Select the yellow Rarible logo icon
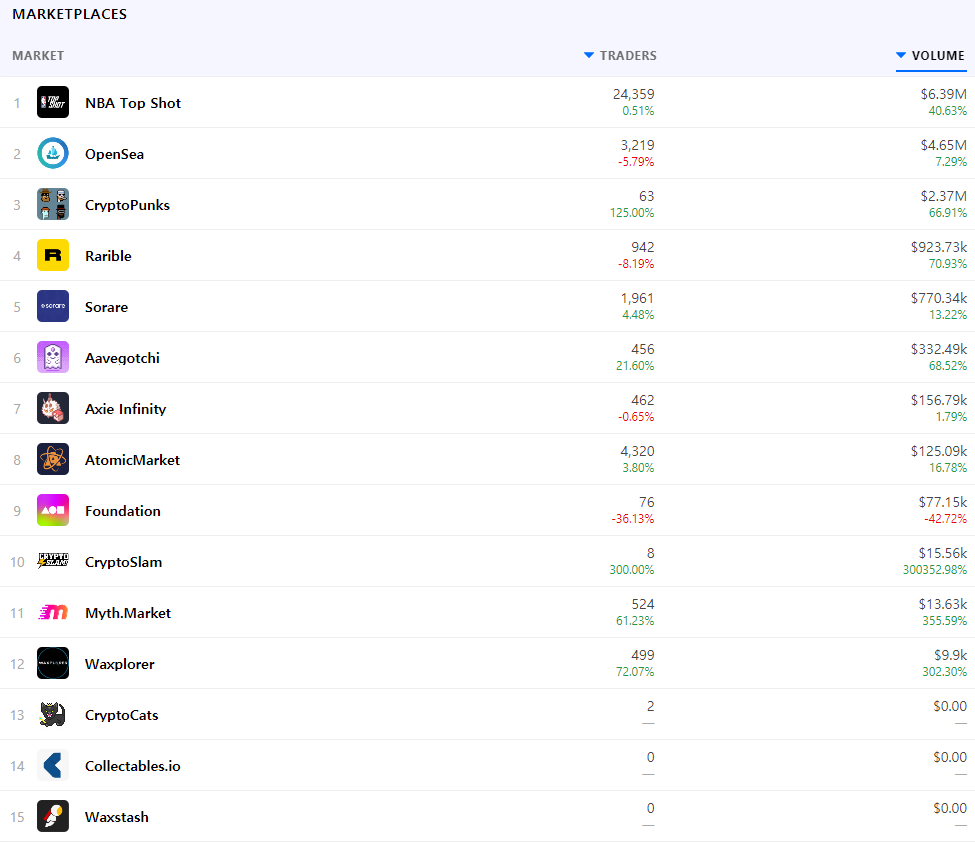This screenshot has height=842, width=975. pyautogui.click(x=53, y=255)
